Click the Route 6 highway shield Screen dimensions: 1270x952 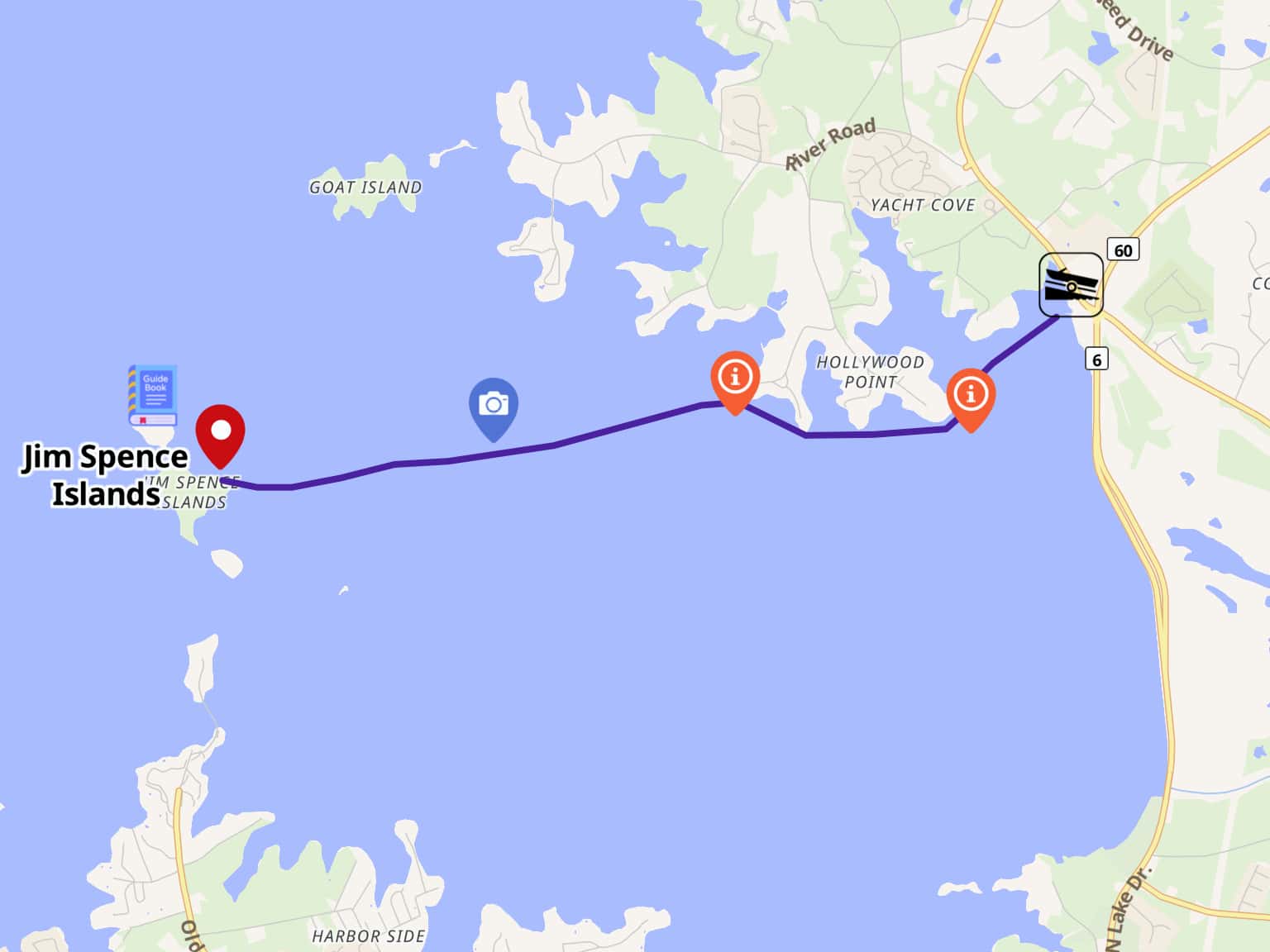[1096, 359]
